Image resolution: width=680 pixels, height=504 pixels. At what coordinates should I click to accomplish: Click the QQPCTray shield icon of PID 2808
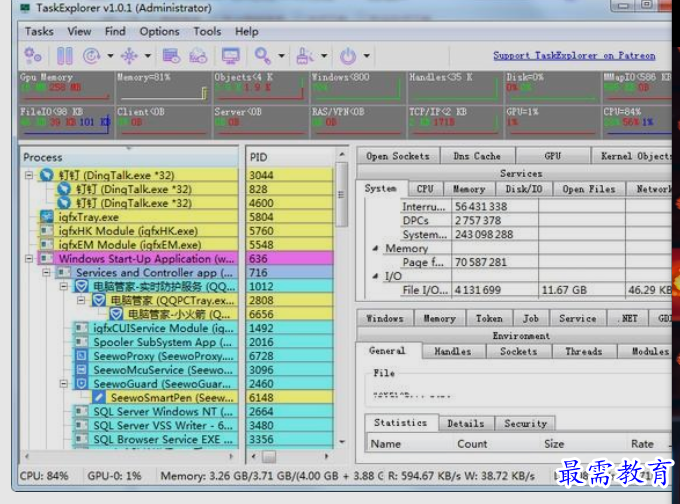[x=98, y=300]
